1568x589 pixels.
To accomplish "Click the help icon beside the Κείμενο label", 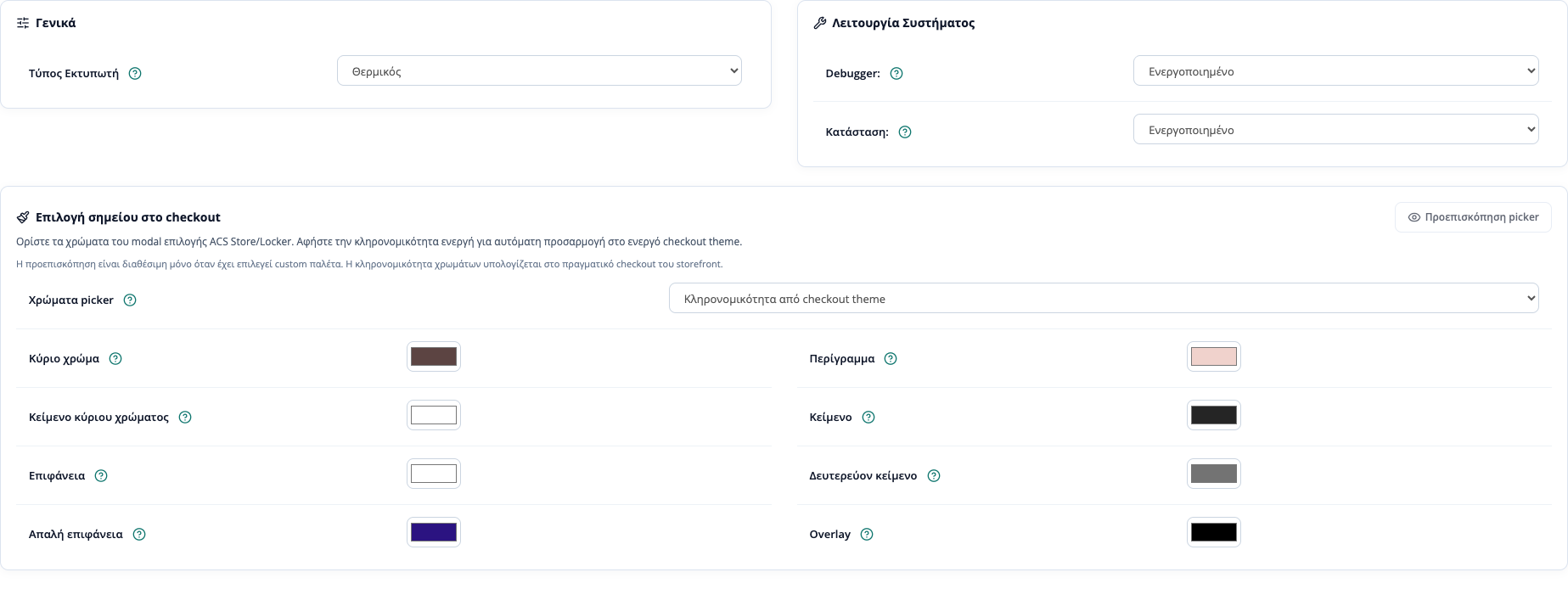I will 868,418.
